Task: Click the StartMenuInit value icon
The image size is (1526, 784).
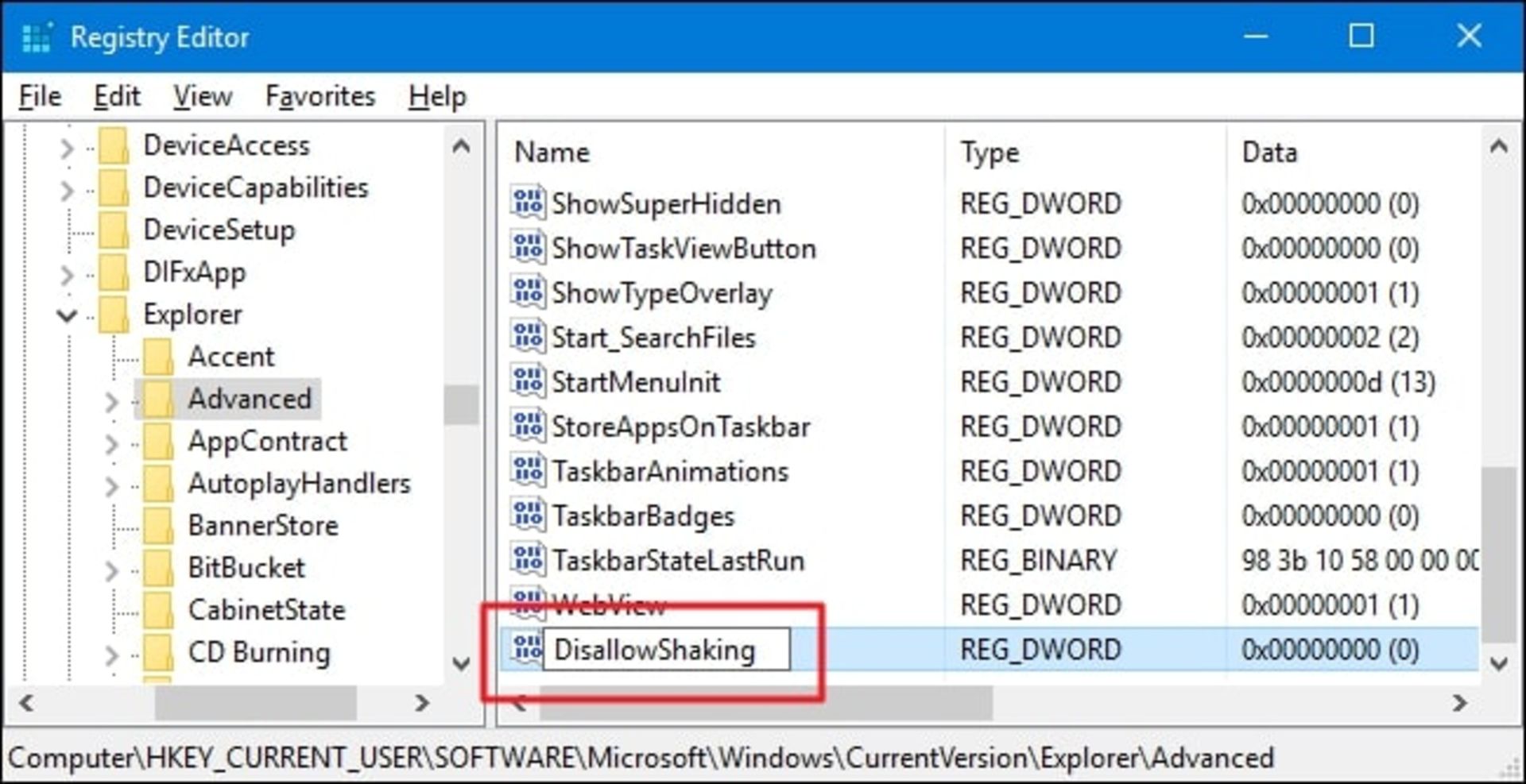Action: [x=528, y=381]
